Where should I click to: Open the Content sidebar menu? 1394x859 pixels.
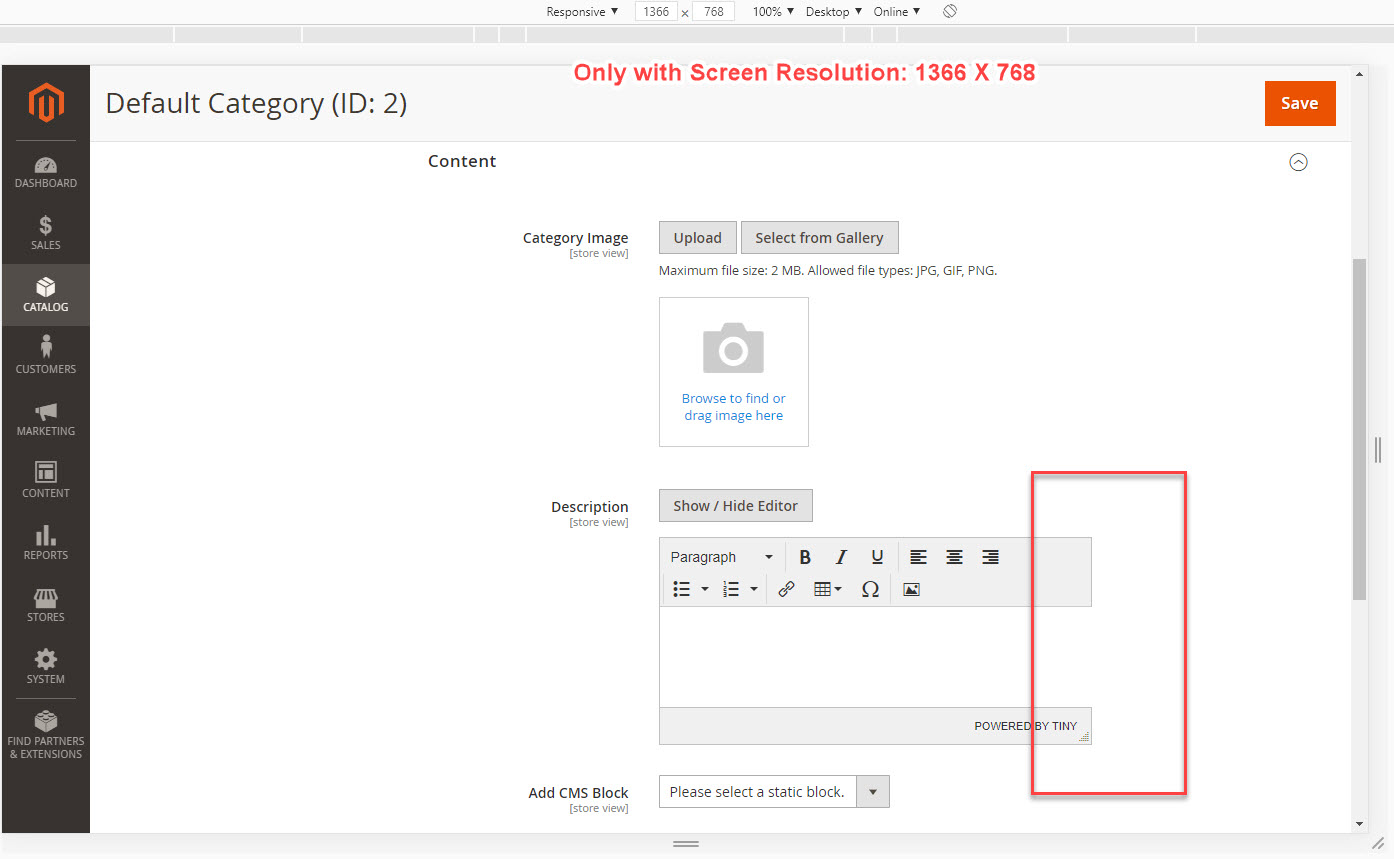(46, 481)
